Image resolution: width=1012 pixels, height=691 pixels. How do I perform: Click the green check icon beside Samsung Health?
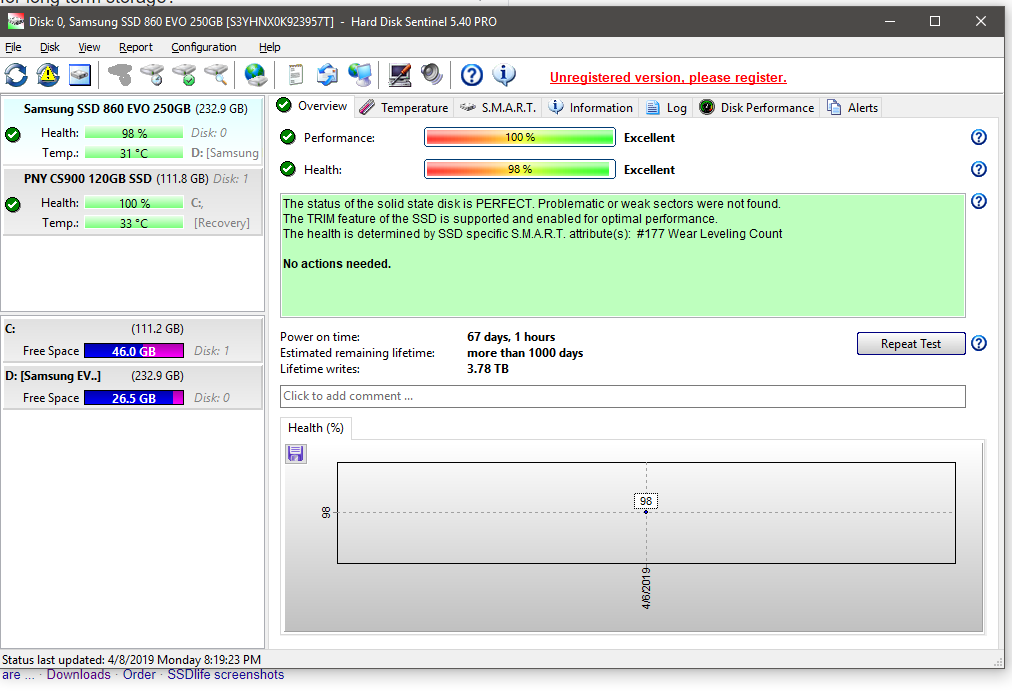(13, 135)
